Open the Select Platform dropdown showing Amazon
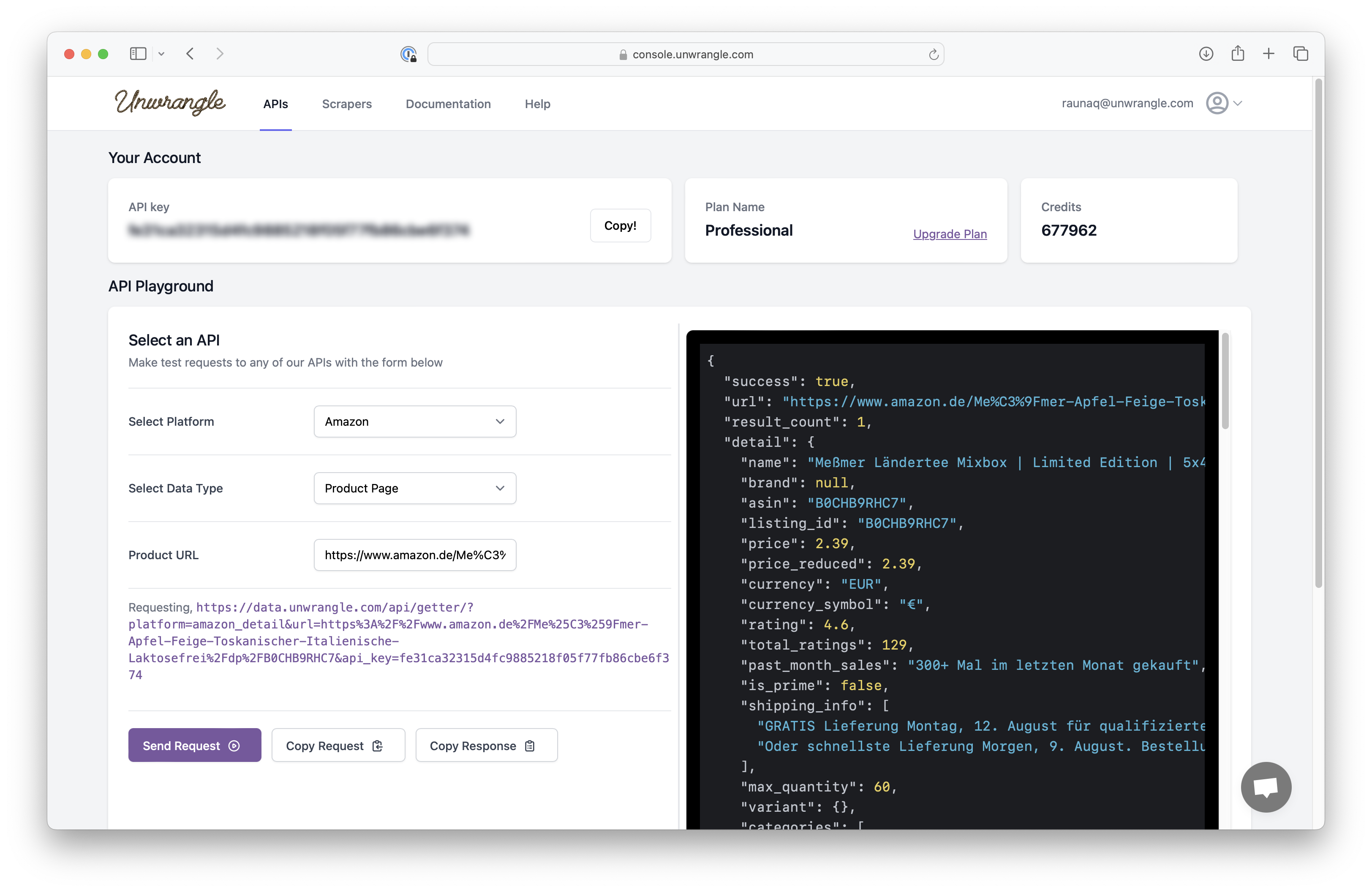Viewport: 1372px width, 892px height. [x=415, y=421]
